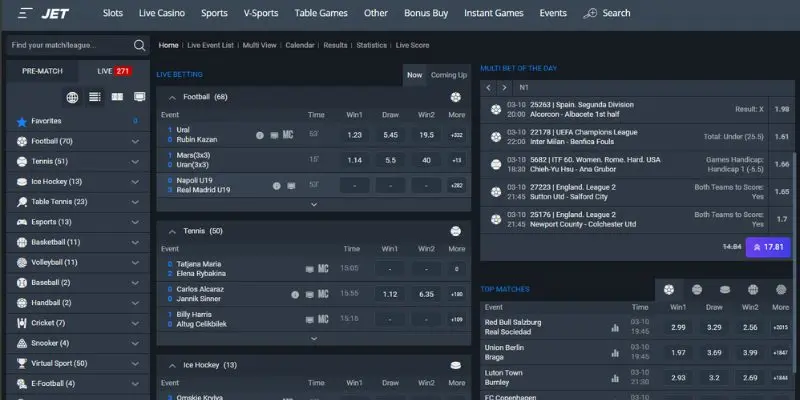
Task: Click the tennis ball icon in Tennis header
Action: (456, 231)
